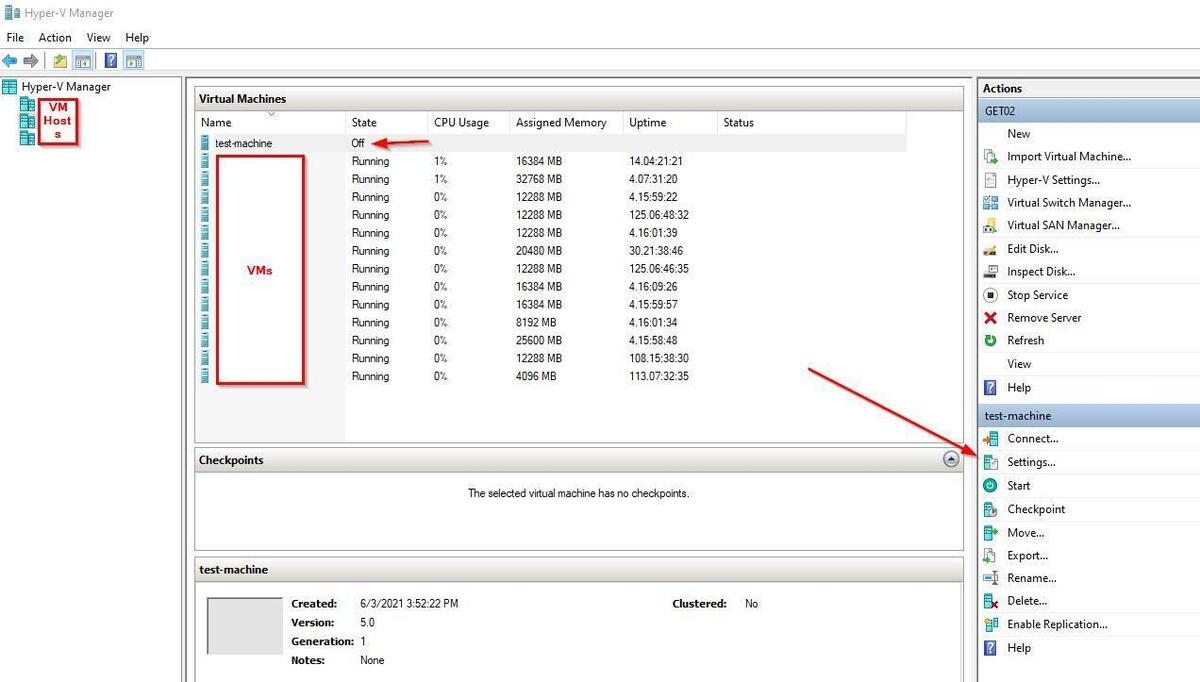
Task: Click the blue Help toolbar icon
Action: pos(111,61)
